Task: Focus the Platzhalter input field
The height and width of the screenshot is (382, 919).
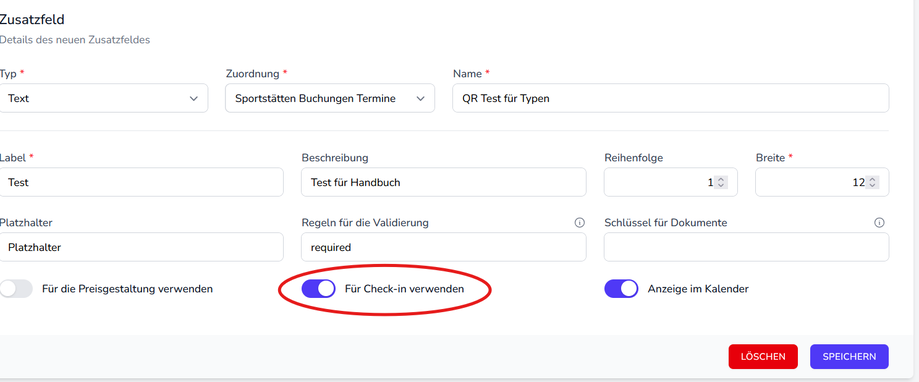Action: point(141,247)
